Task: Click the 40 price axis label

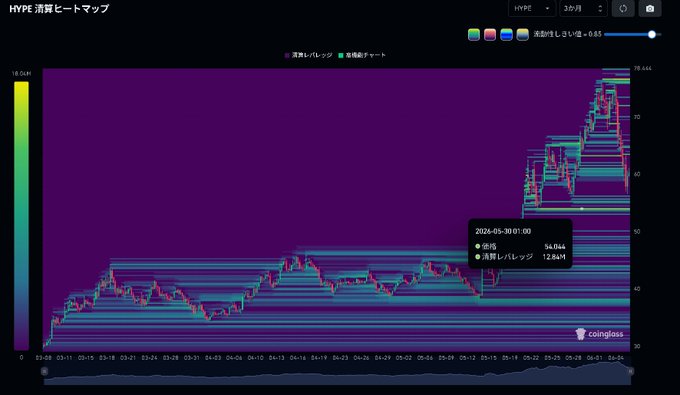Action: 637,289
